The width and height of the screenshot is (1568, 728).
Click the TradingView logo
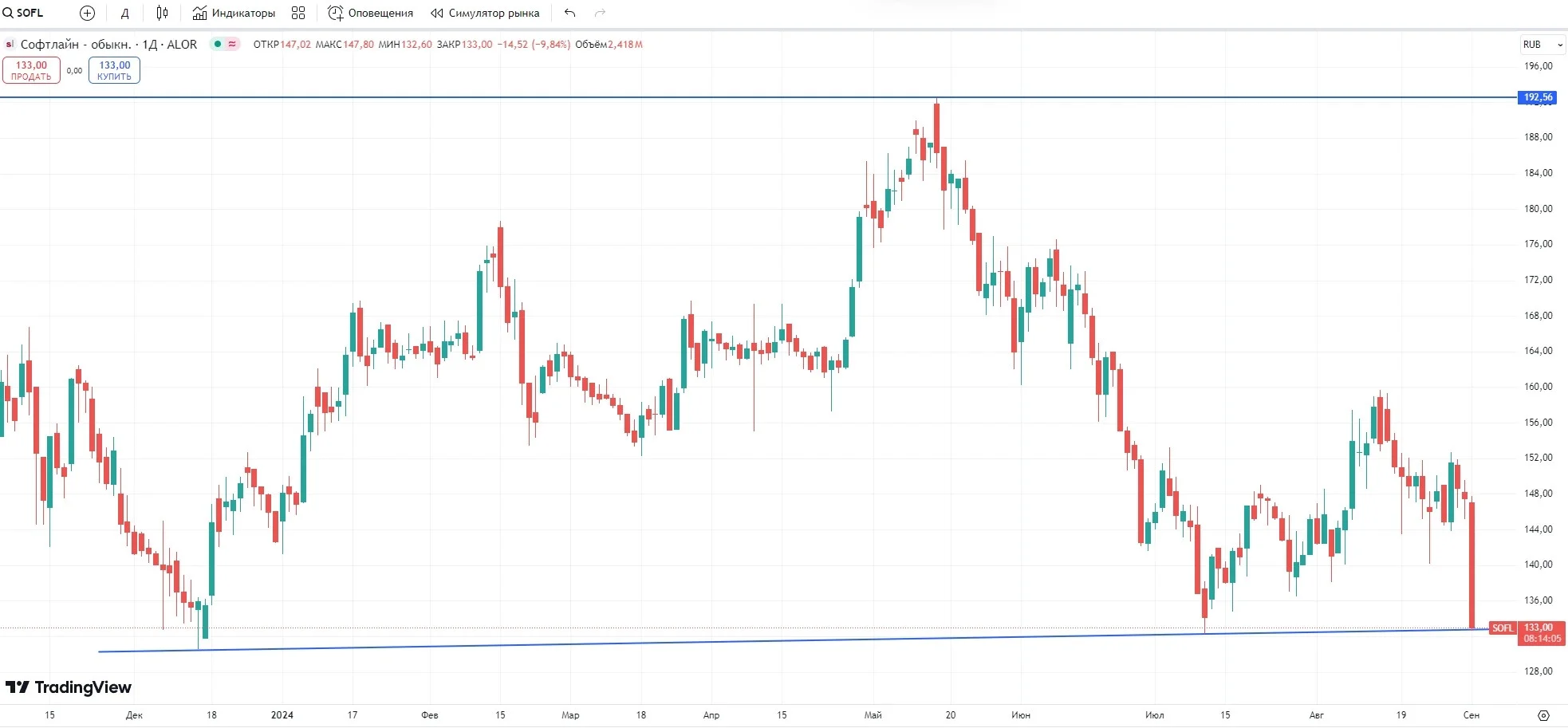click(x=69, y=687)
